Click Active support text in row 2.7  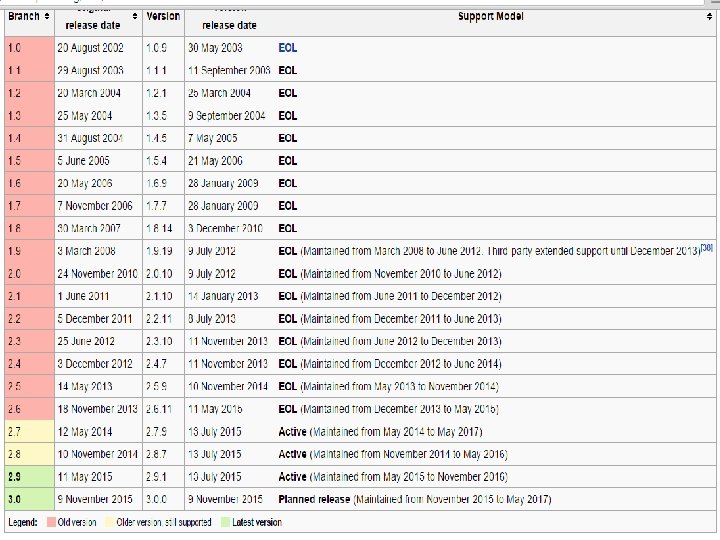[x=292, y=432]
